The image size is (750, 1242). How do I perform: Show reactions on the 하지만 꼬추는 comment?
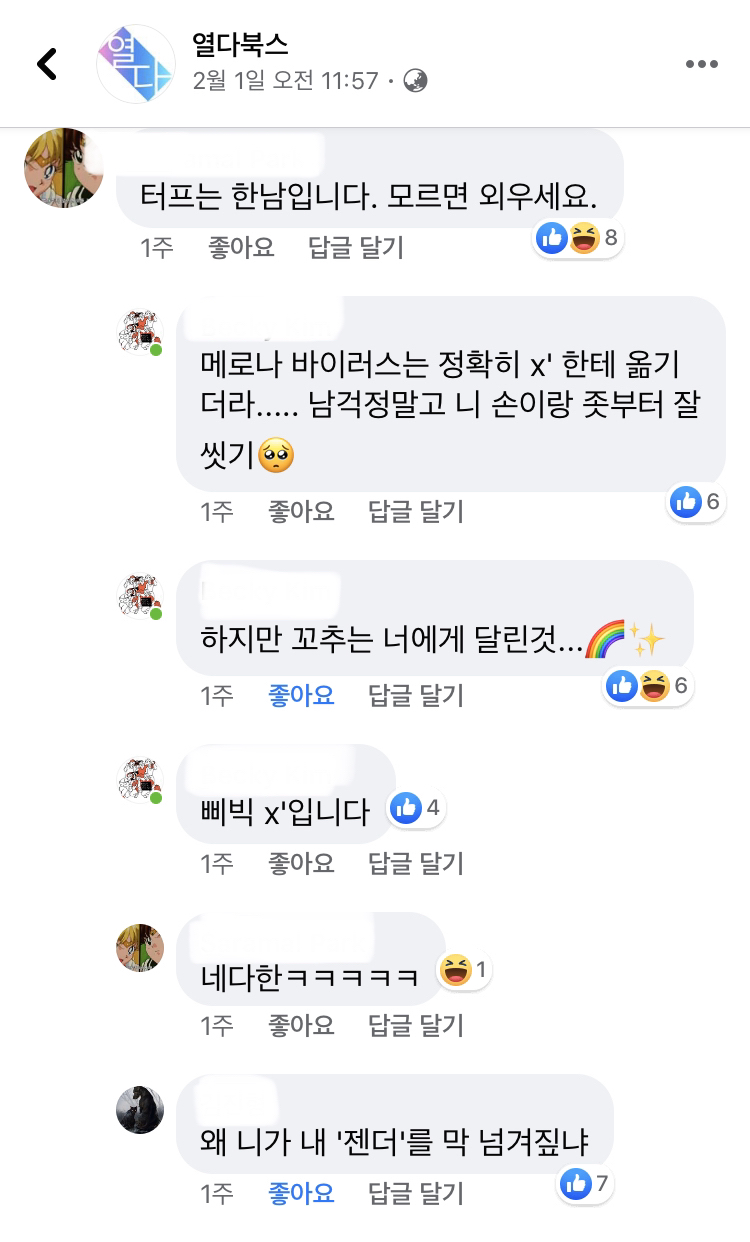pos(648,686)
